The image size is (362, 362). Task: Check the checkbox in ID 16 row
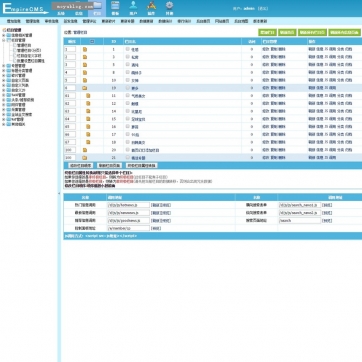pos(128,126)
